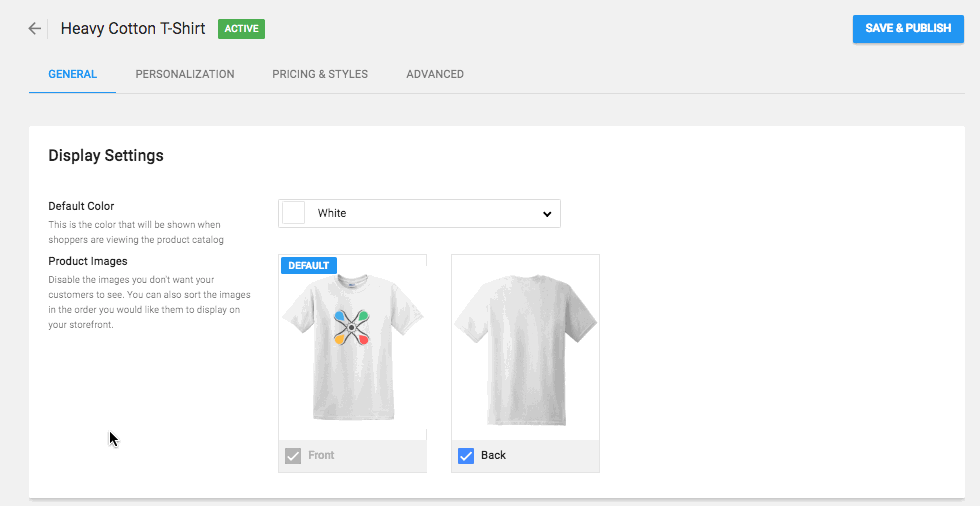Click the back arrow icon
980x506 pixels.
pos(35,29)
